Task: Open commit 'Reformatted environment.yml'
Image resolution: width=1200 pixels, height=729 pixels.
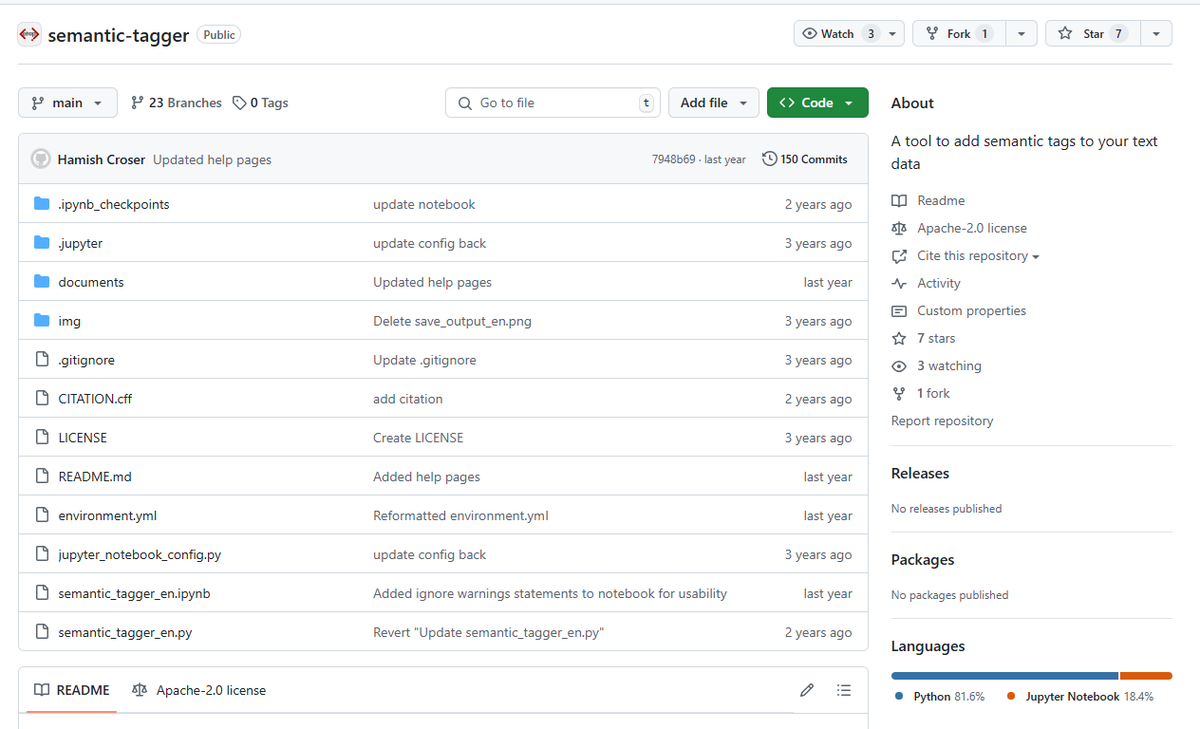Action: pyautogui.click(x=460, y=515)
